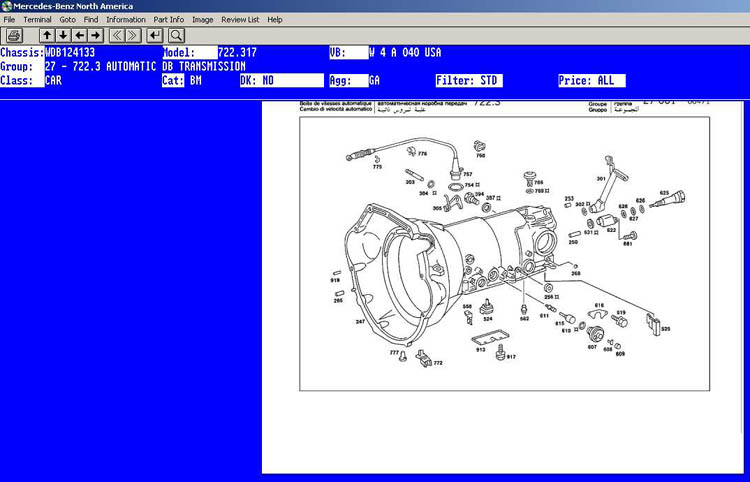Open the Terminal menu

[x=37, y=19]
